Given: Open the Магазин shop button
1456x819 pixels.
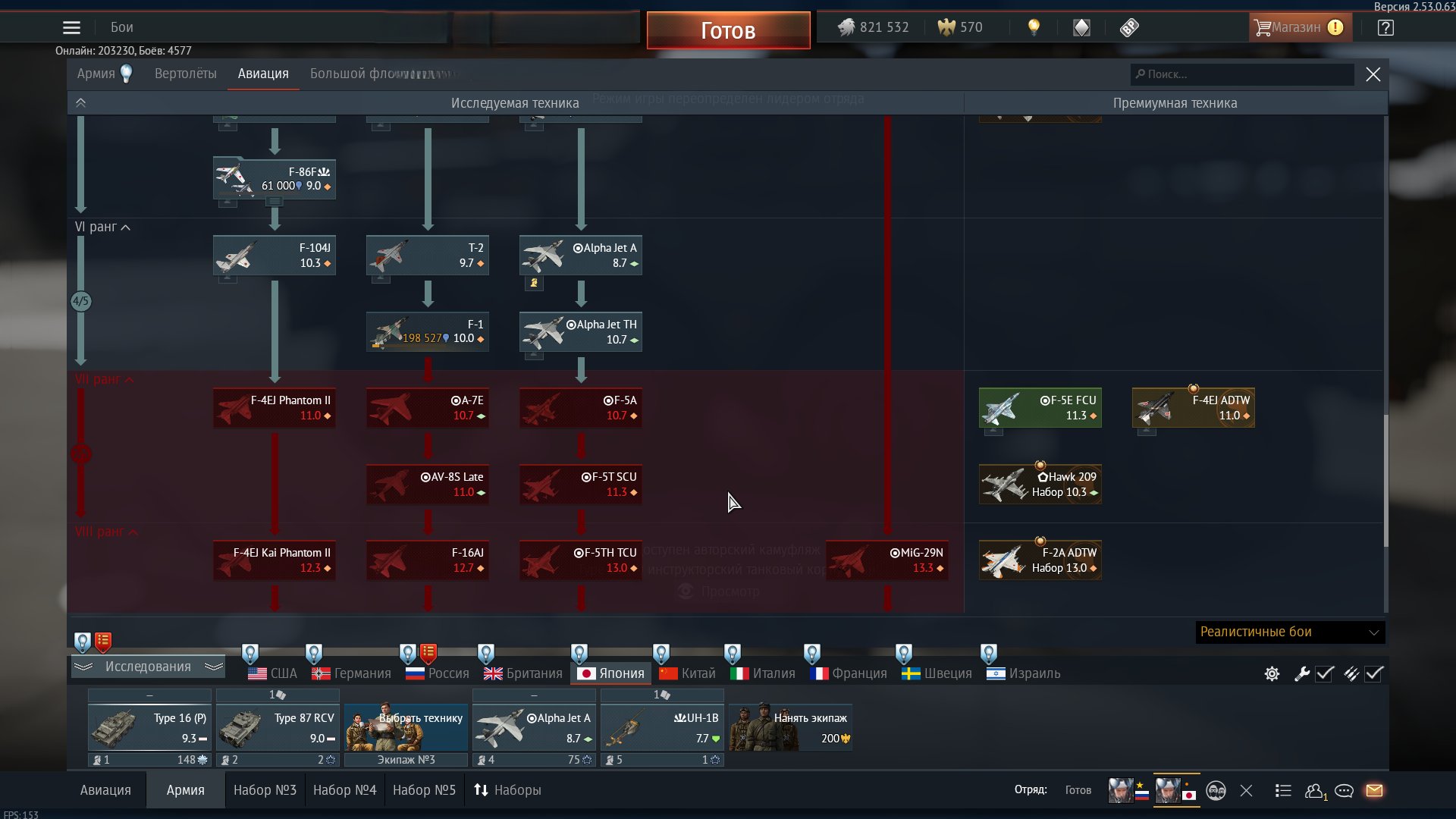Looking at the screenshot, I should pyautogui.click(x=1298, y=28).
